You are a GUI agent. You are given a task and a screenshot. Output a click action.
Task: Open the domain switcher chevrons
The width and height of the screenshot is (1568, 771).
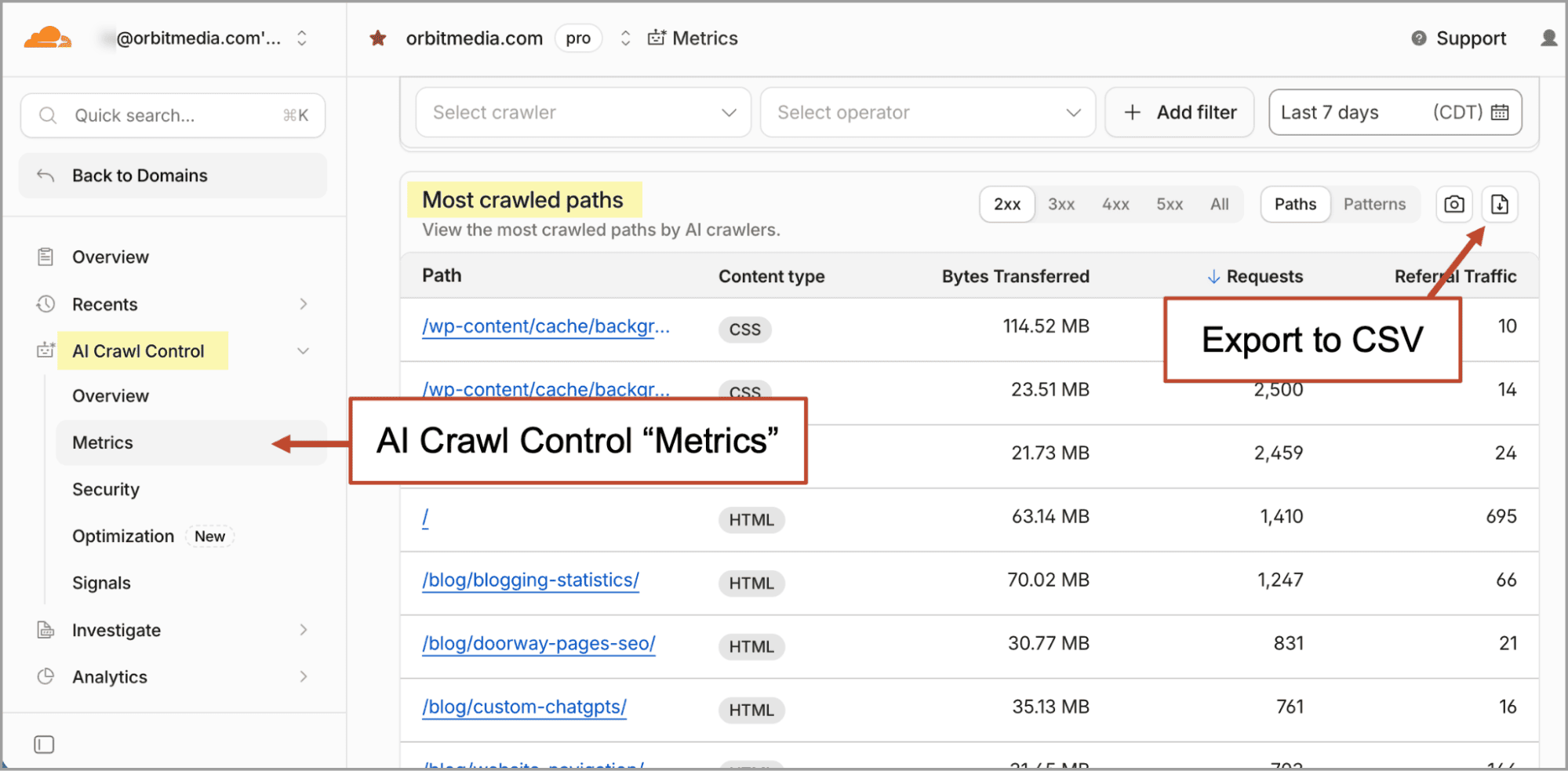tap(625, 38)
